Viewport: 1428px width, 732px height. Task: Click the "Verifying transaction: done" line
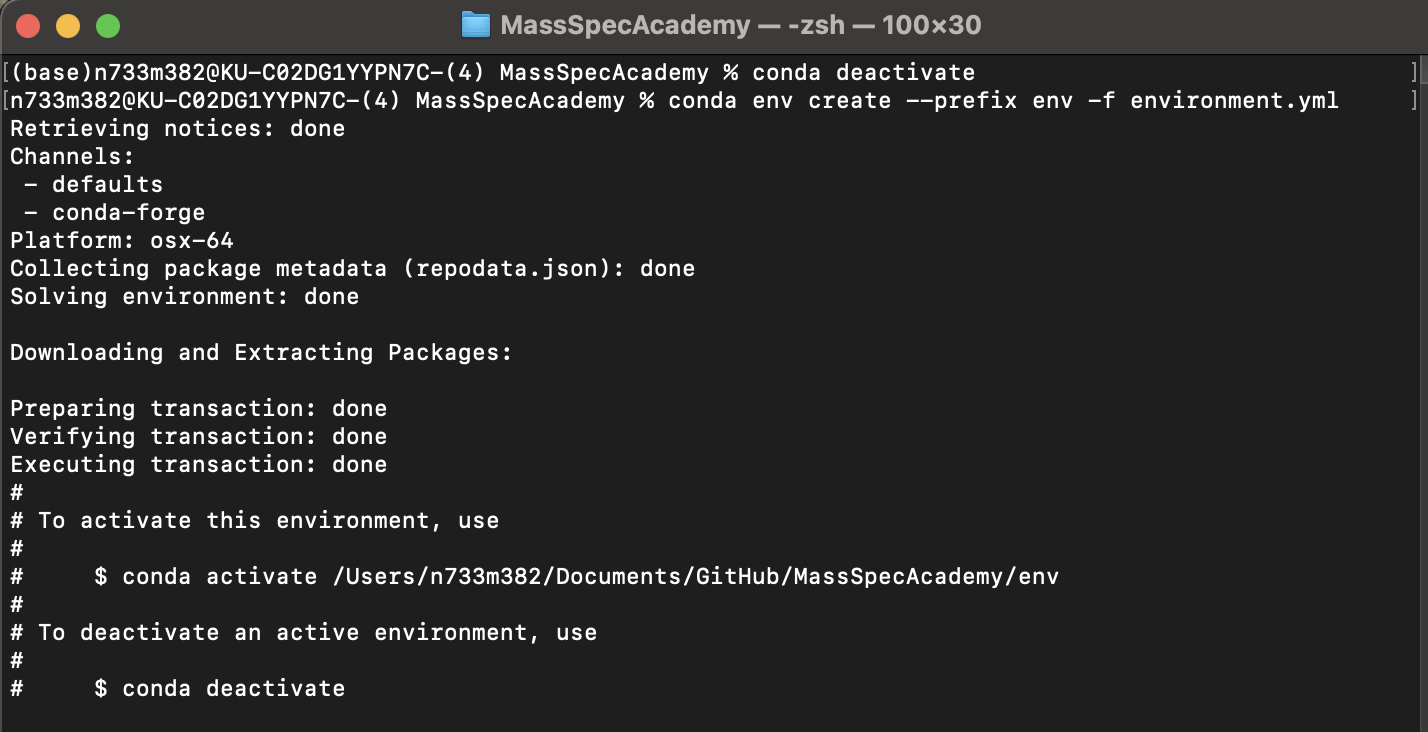[x=198, y=437]
